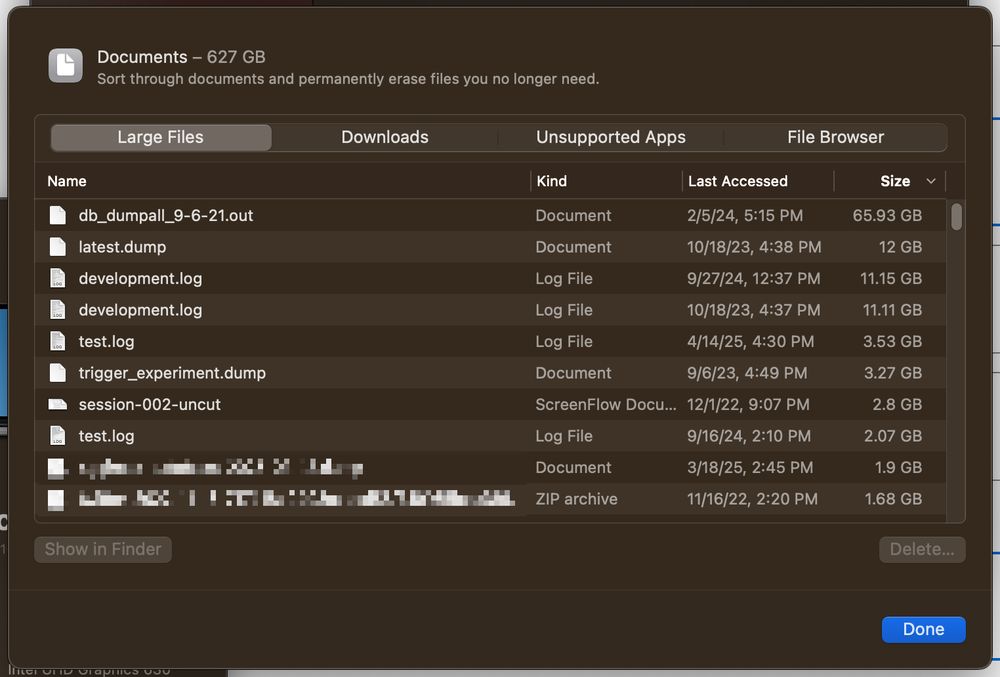The width and height of the screenshot is (1000, 677).
Task: Click the log file icon next to development.log
Action: [58, 278]
